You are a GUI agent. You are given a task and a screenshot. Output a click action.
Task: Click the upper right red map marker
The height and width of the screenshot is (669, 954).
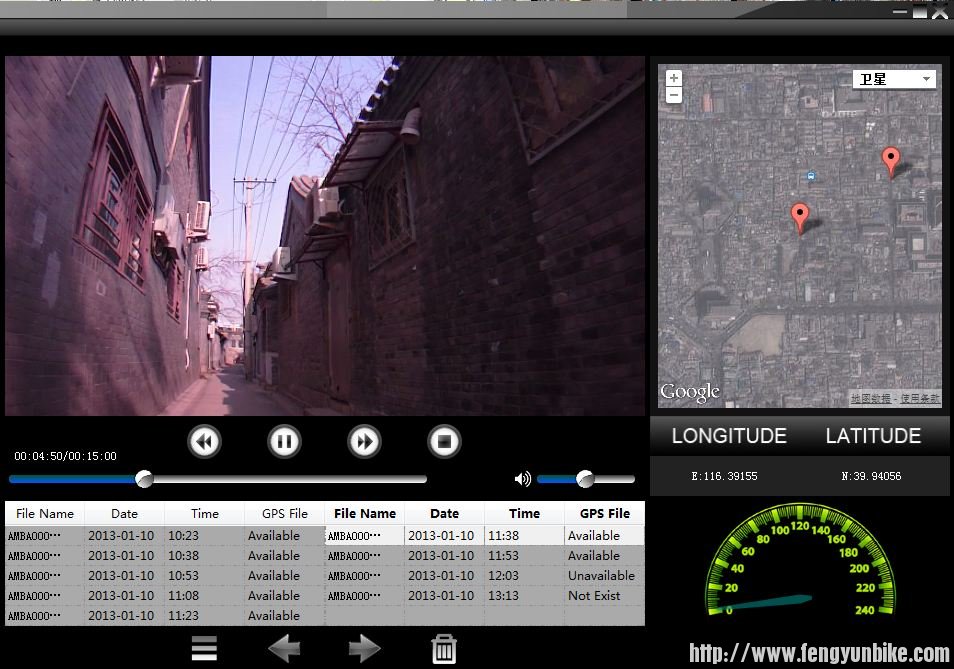tap(890, 160)
